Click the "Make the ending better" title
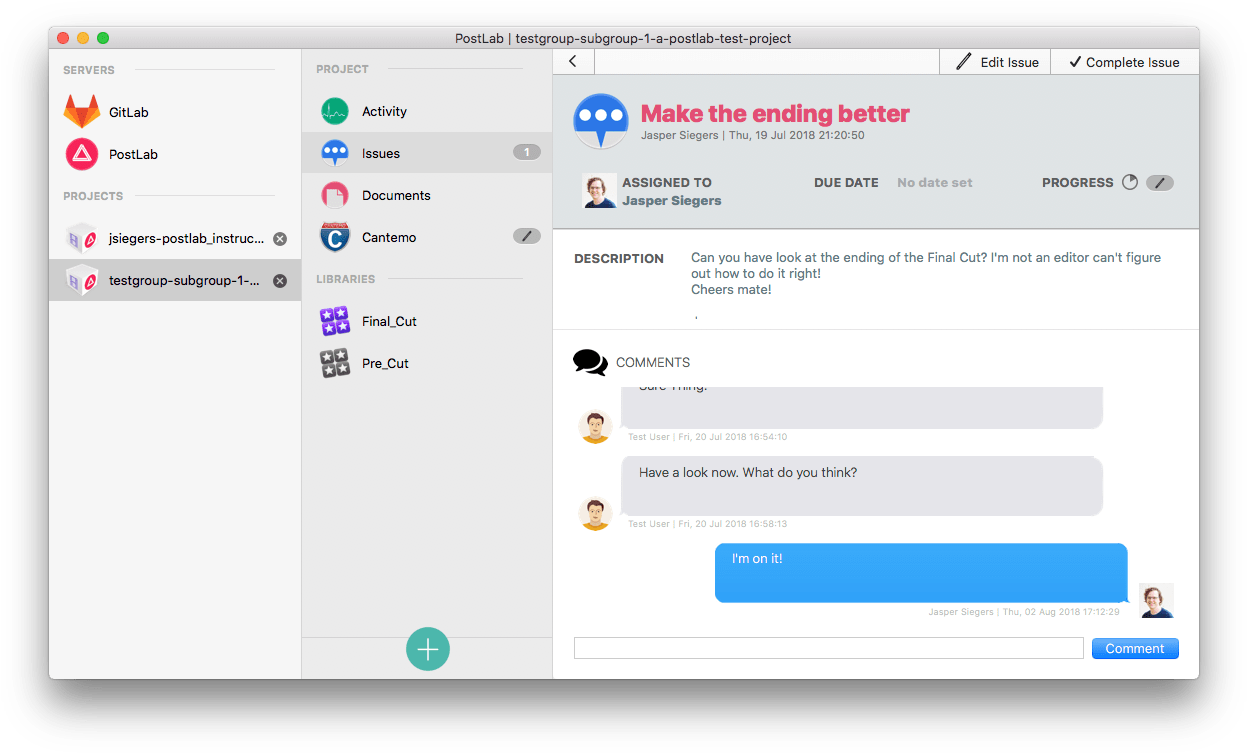Image resolution: width=1247 pixels, height=753 pixels. coord(775,113)
